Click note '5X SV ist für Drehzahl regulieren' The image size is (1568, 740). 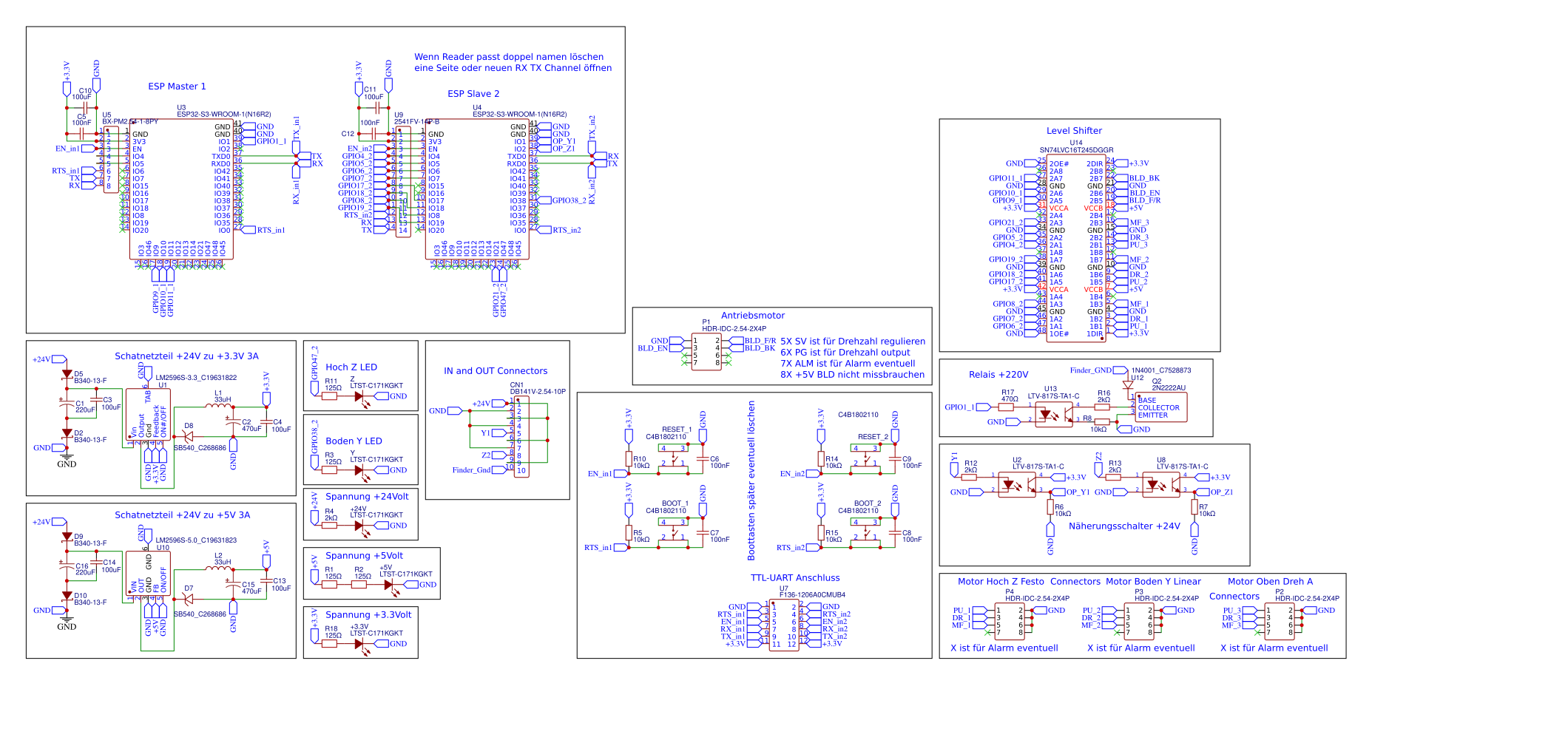[x=853, y=342]
